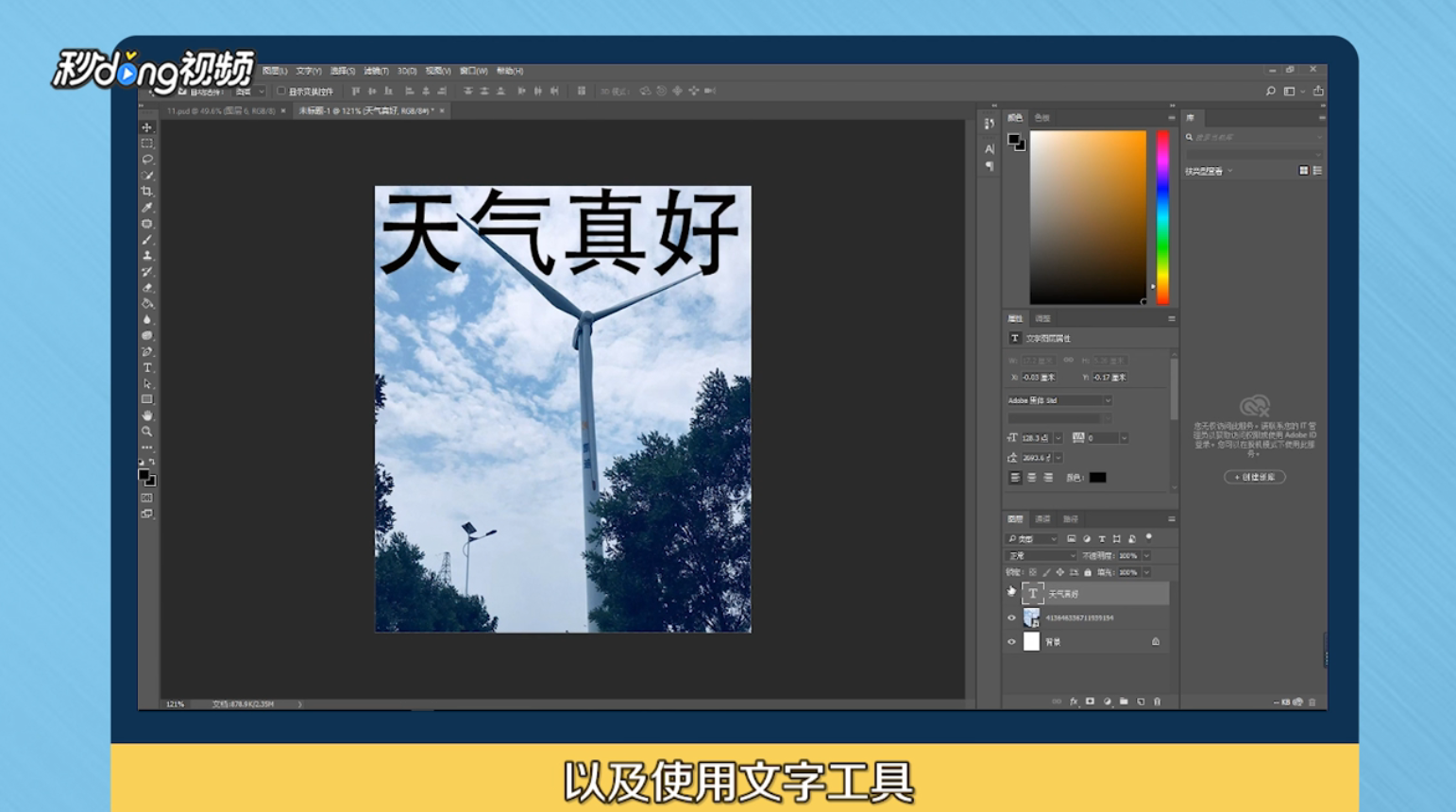Viewport: 1456px width, 812px height.
Task: Click the text color swatch in Properties
Action: [x=1097, y=478]
